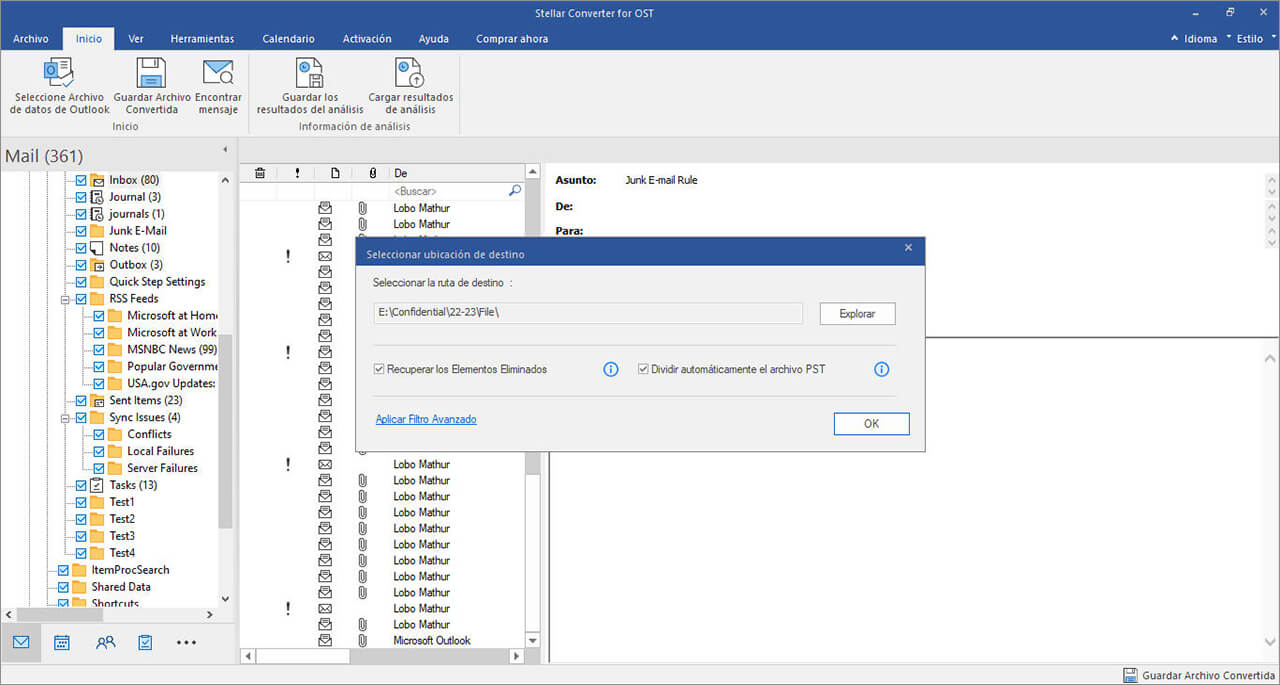Open Aplicar Filtro Avanzado link
The width and height of the screenshot is (1280, 685).
click(x=426, y=419)
